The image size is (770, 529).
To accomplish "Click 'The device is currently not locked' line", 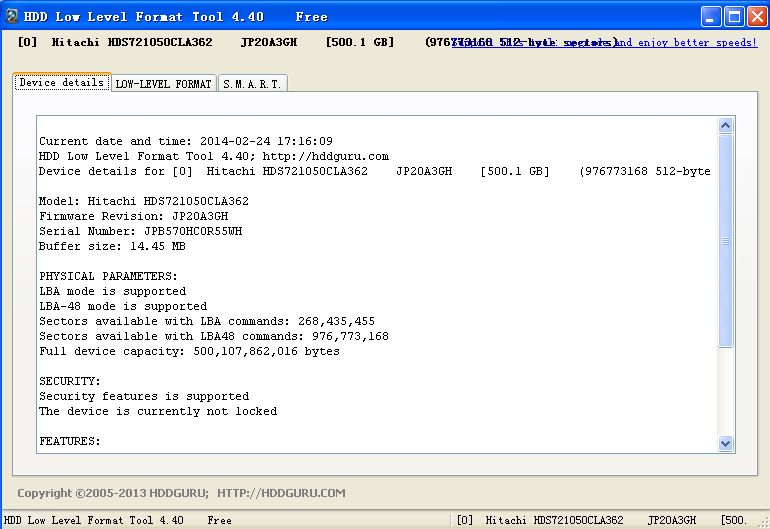I will (158, 411).
